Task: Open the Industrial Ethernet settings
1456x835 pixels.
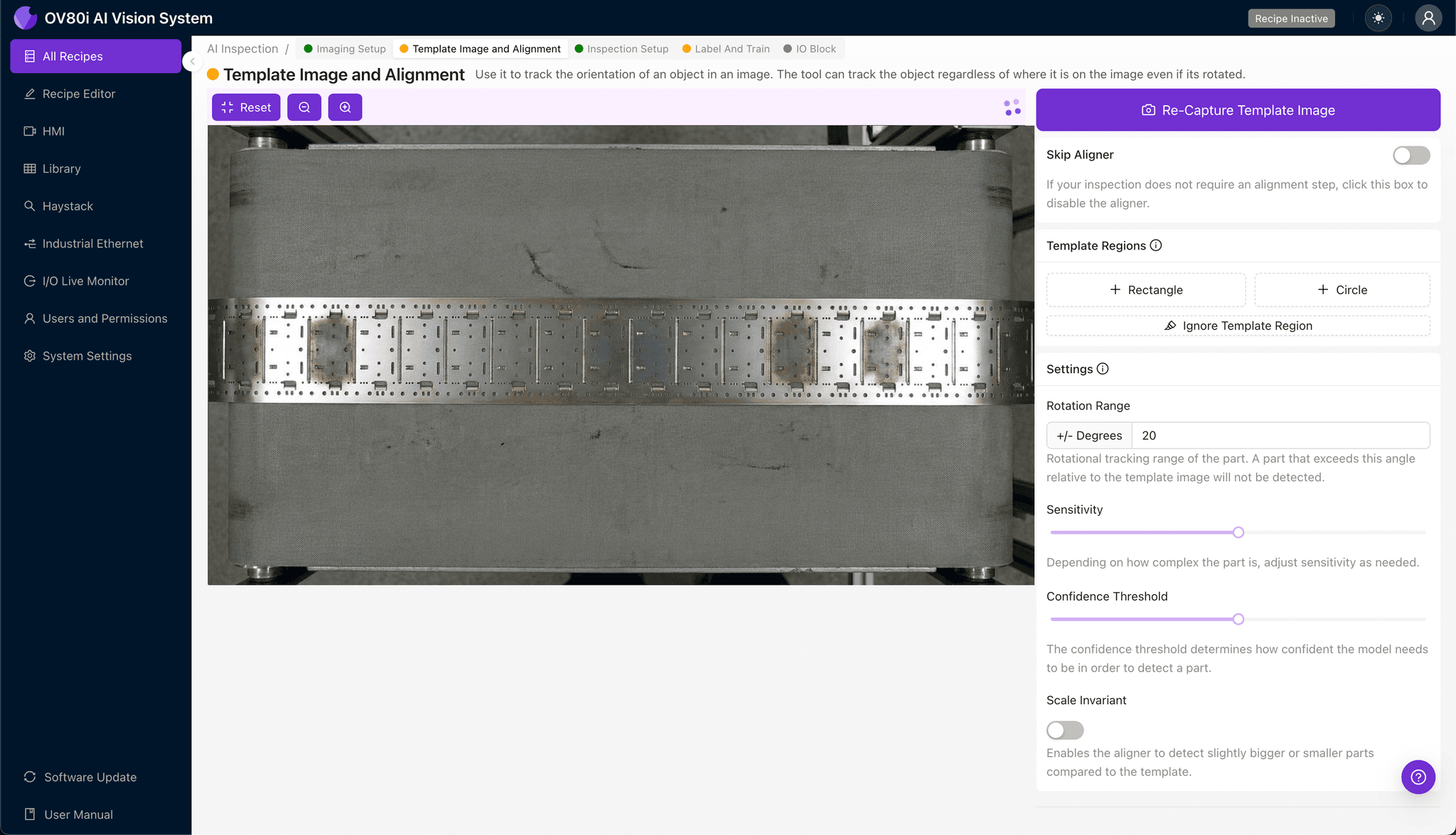Action: [x=92, y=243]
